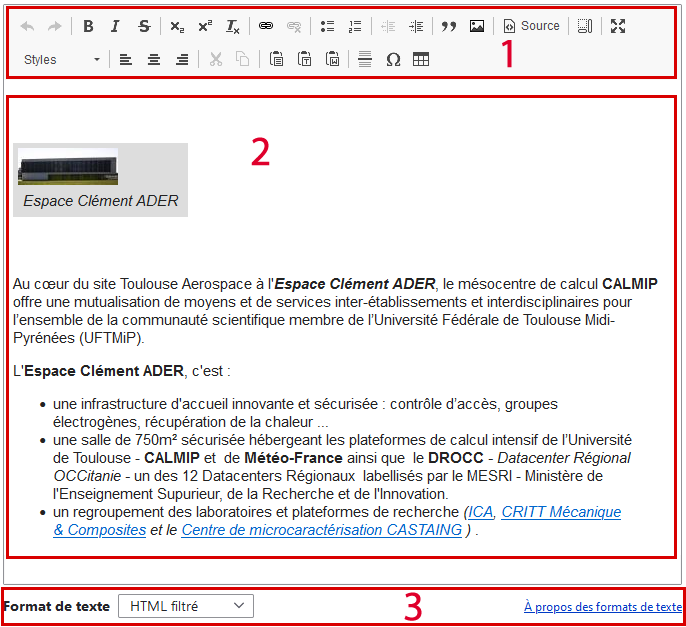Apply subscript formatting
Screen dimensions: 686x627
coord(177,26)
